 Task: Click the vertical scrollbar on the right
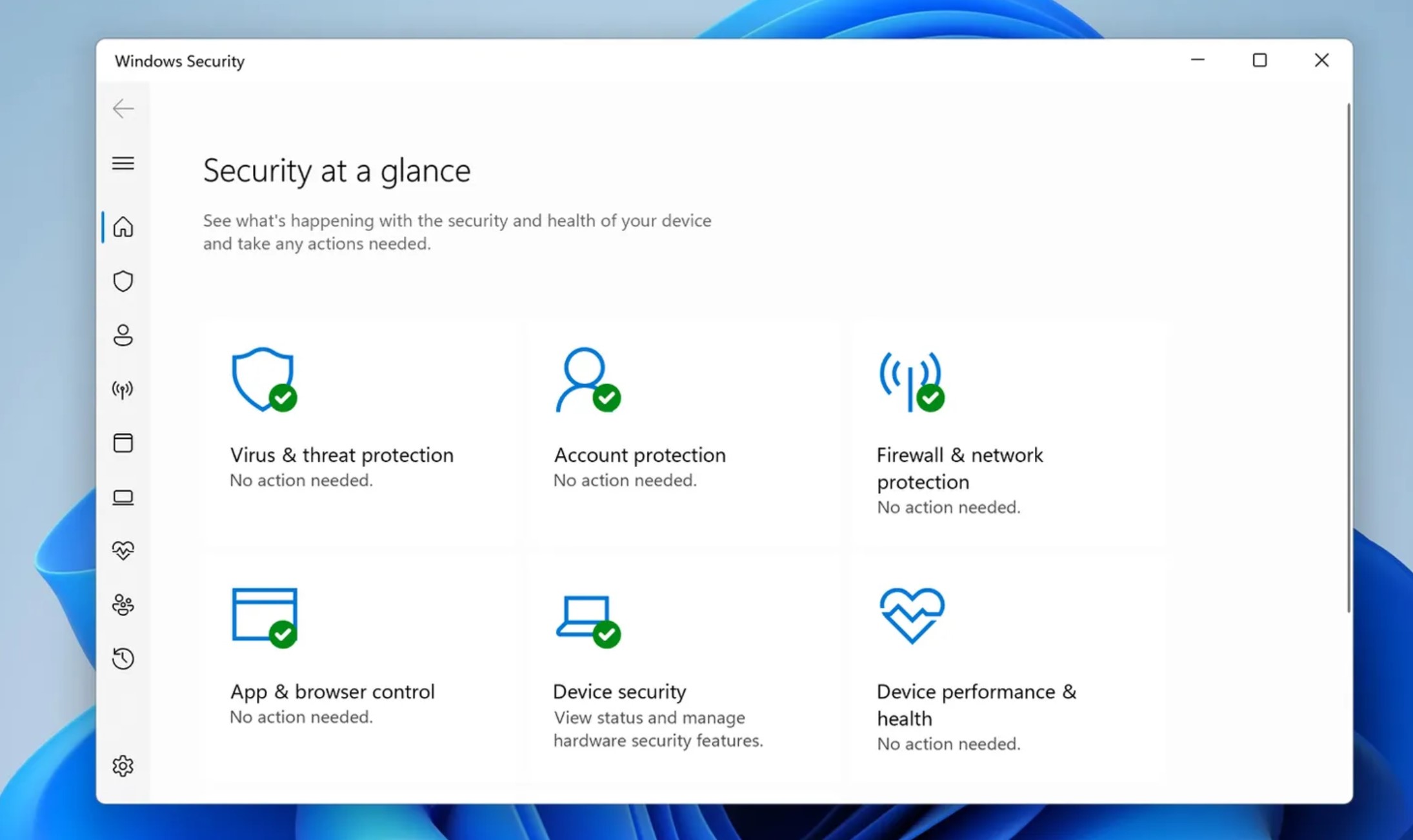click(1348, 358)
